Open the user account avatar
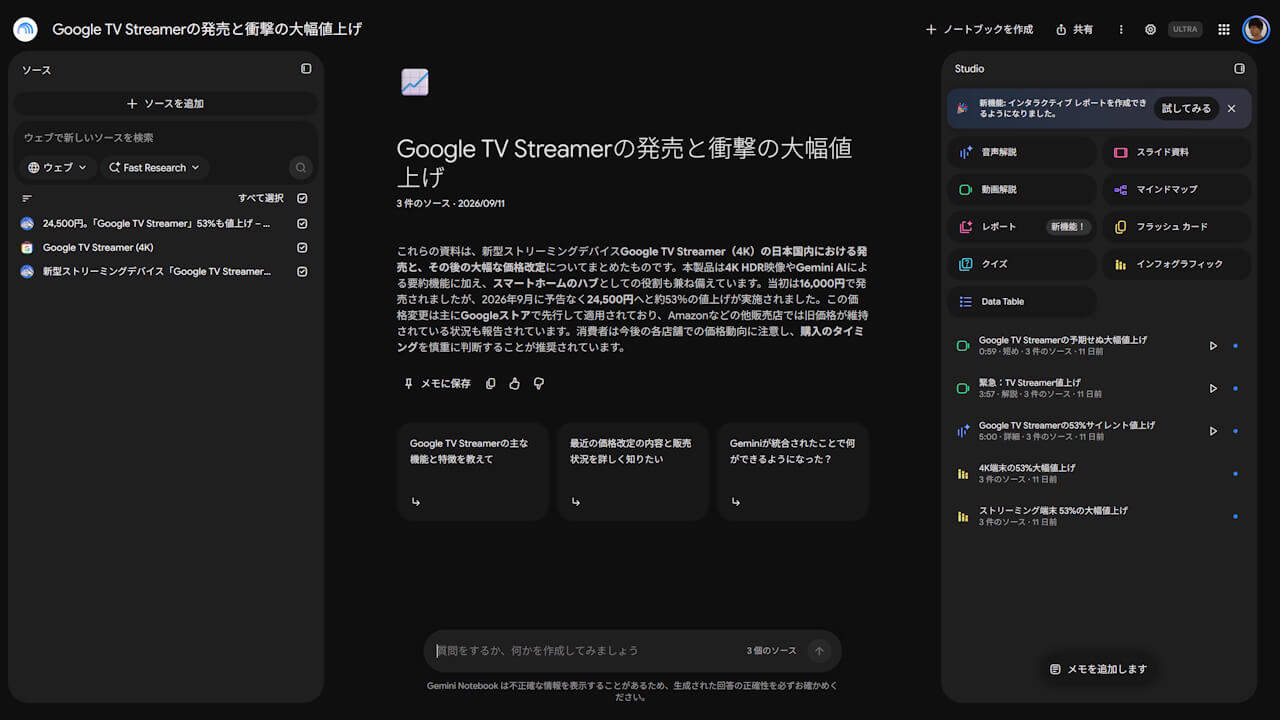1280x720 pixels. coord(1256,29)
